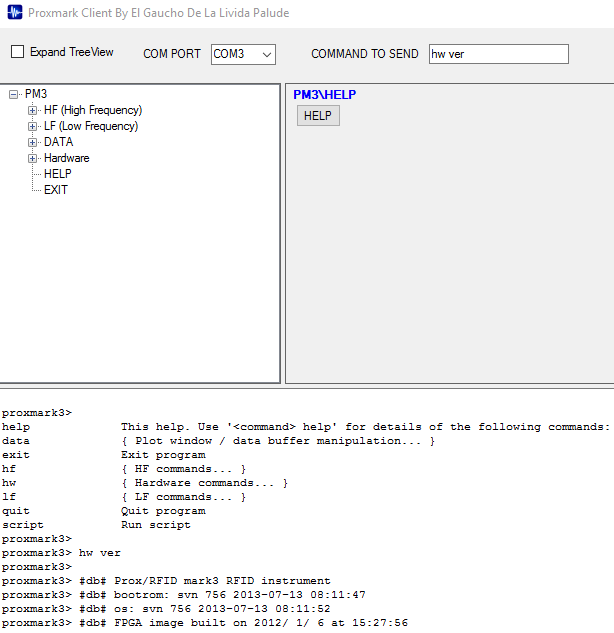The width and height of the screenshot is (614, 633).
Task: Select the EXIT tree item
Action: click(x=56, y=190)
